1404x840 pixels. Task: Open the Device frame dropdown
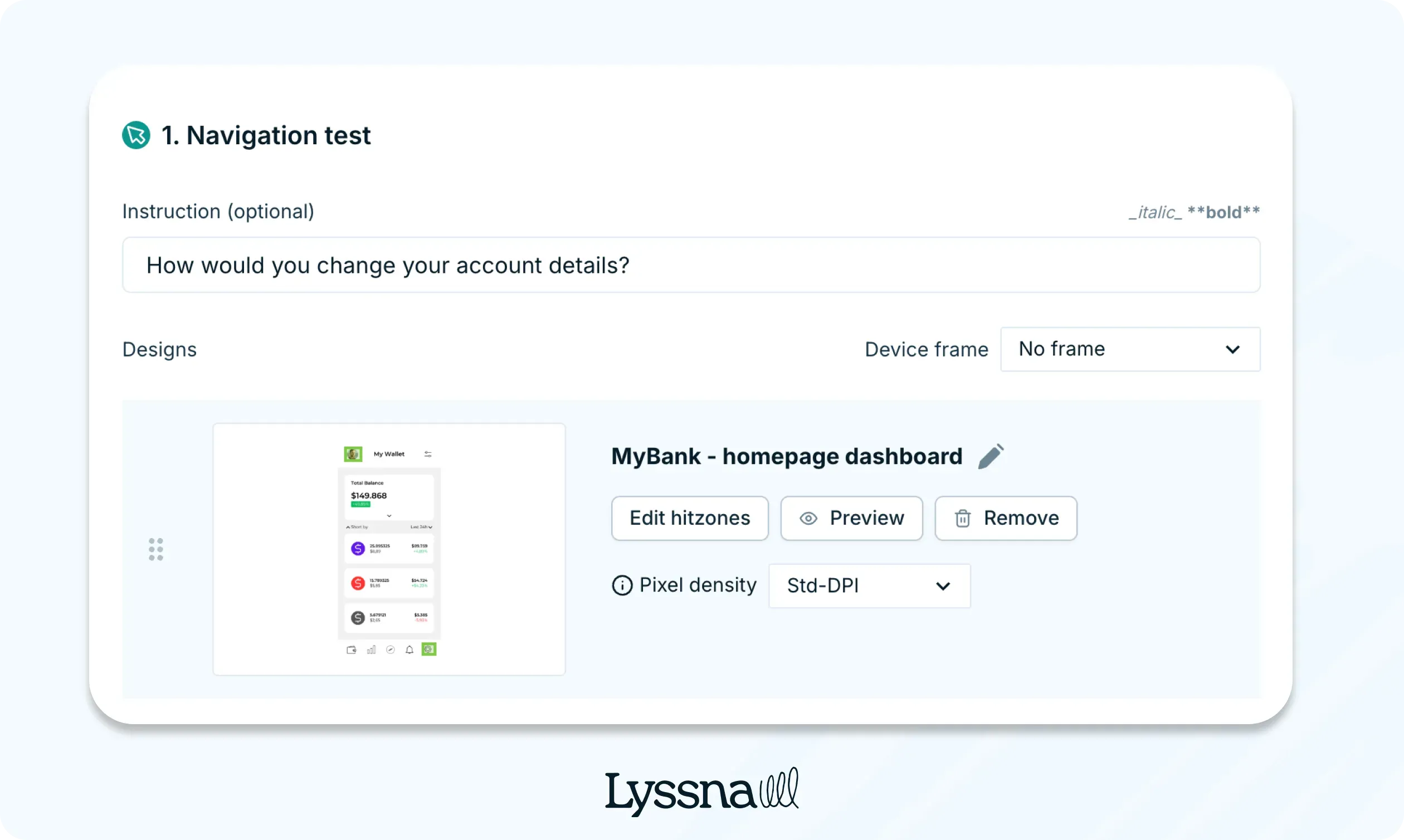(x=1130, y=349)
